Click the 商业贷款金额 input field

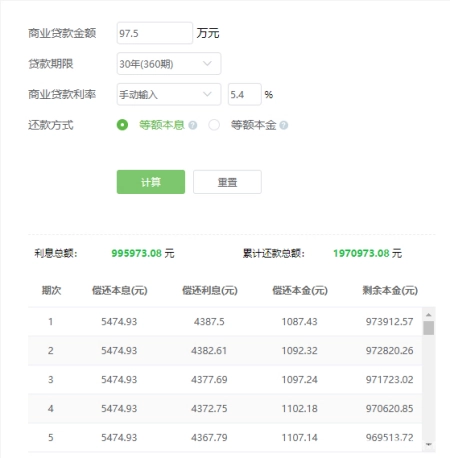click(155, 33)
